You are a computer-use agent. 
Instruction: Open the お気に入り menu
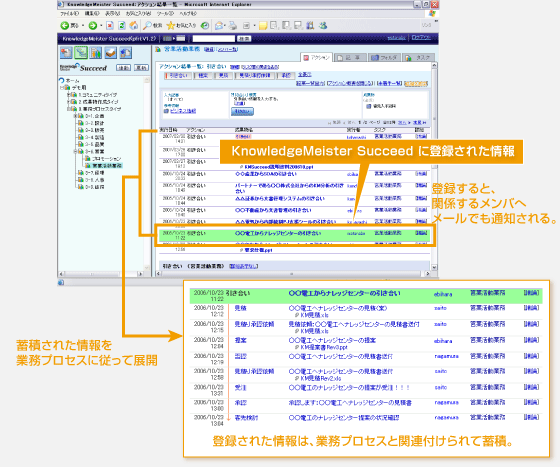(138, 14)
